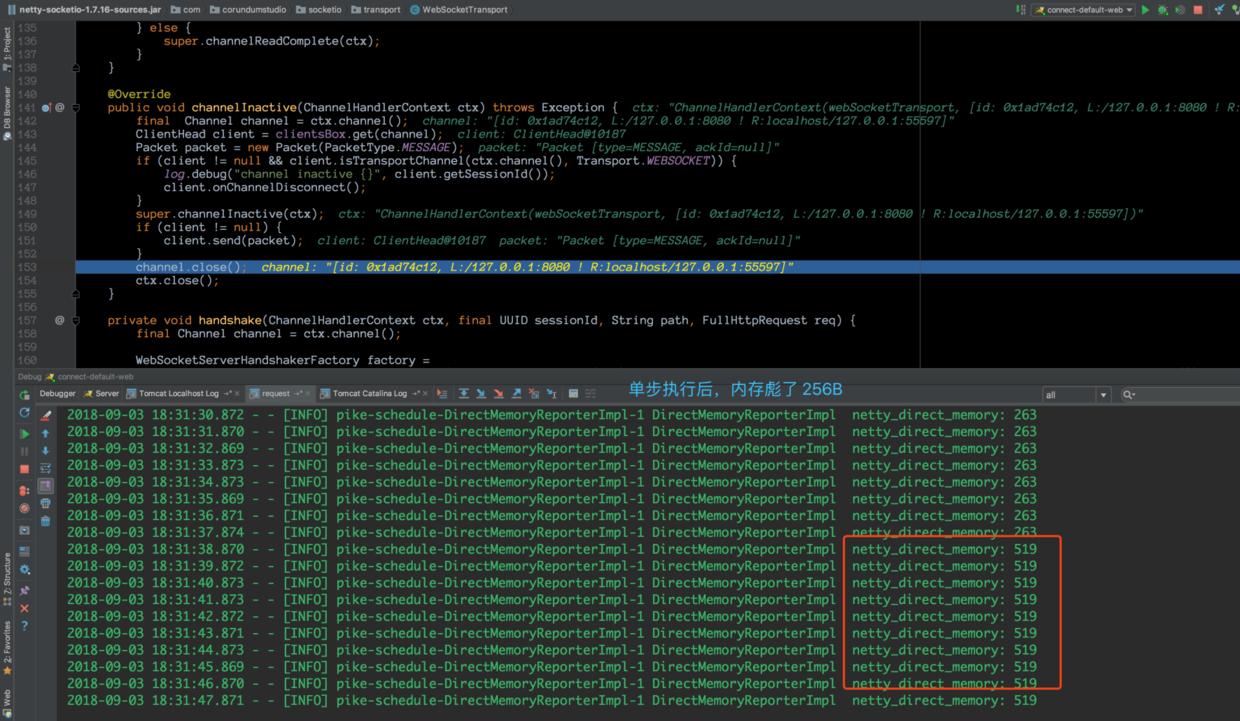Switch to the Debugger tab

(57, 394)
